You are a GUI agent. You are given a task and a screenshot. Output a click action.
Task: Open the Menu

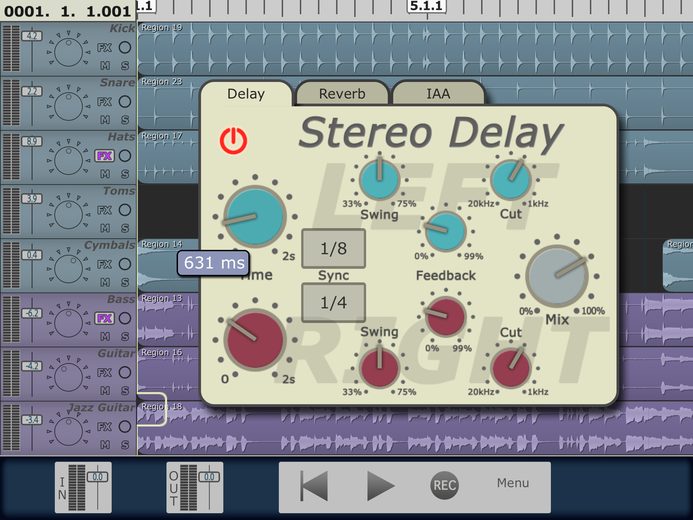[x=513, y=483]
